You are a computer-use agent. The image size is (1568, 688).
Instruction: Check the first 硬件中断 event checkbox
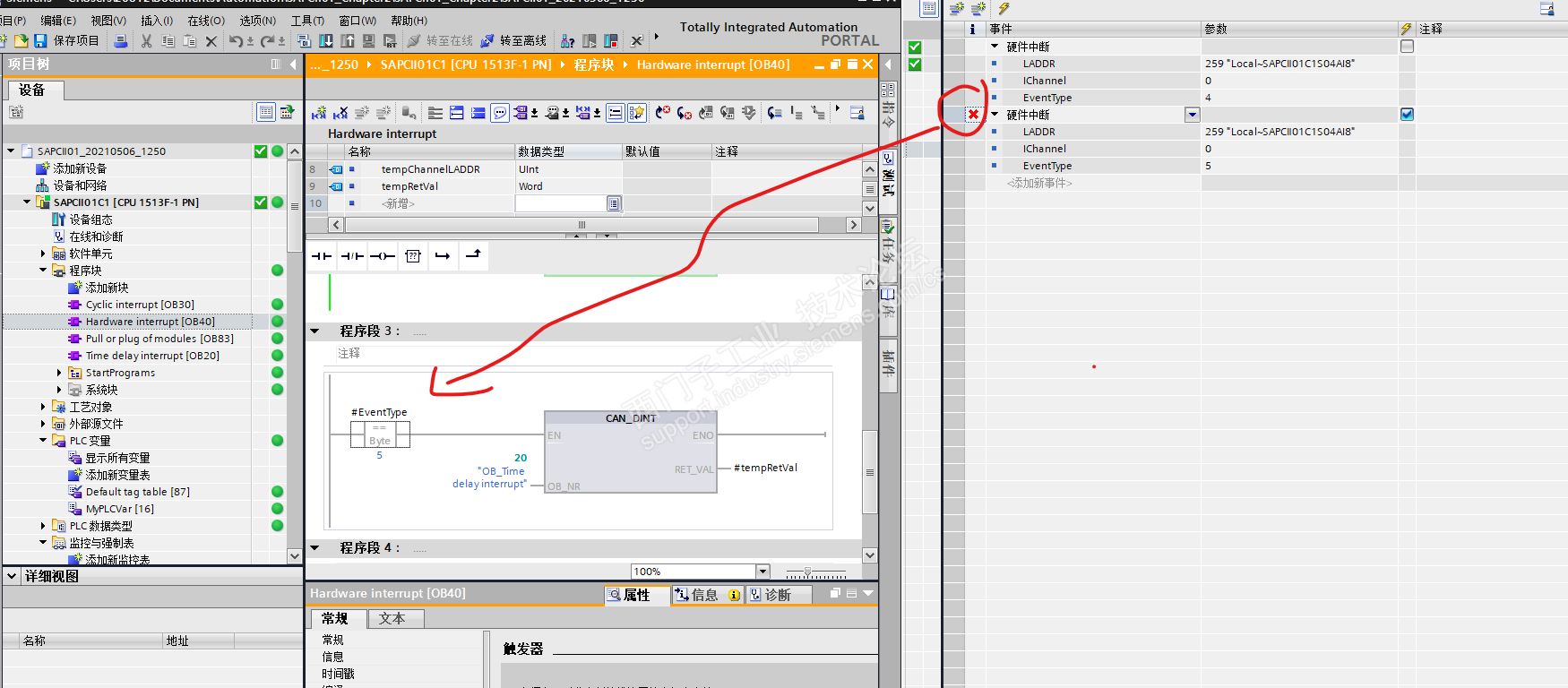[1407, 47]
